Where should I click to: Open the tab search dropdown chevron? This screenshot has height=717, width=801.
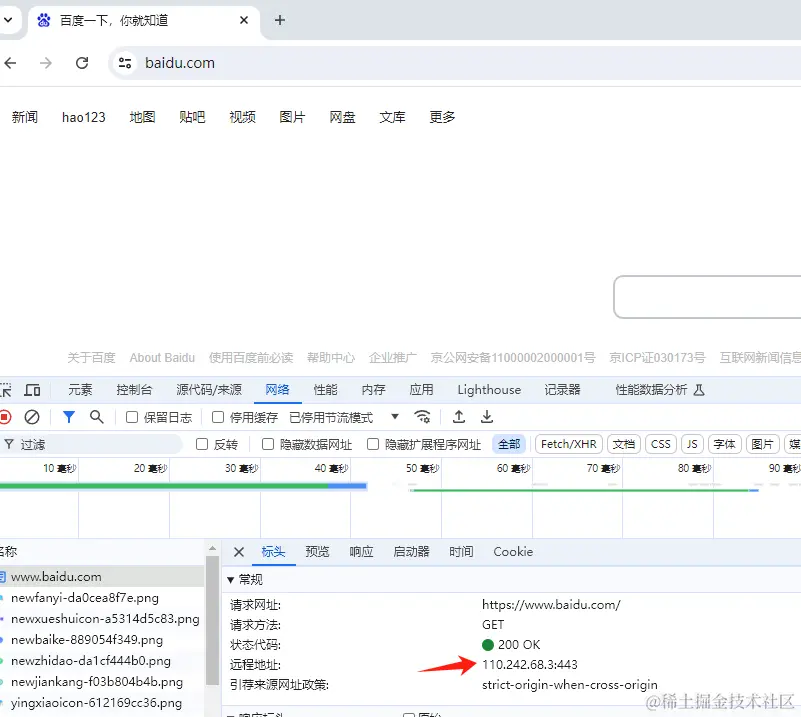click(8, 20)
